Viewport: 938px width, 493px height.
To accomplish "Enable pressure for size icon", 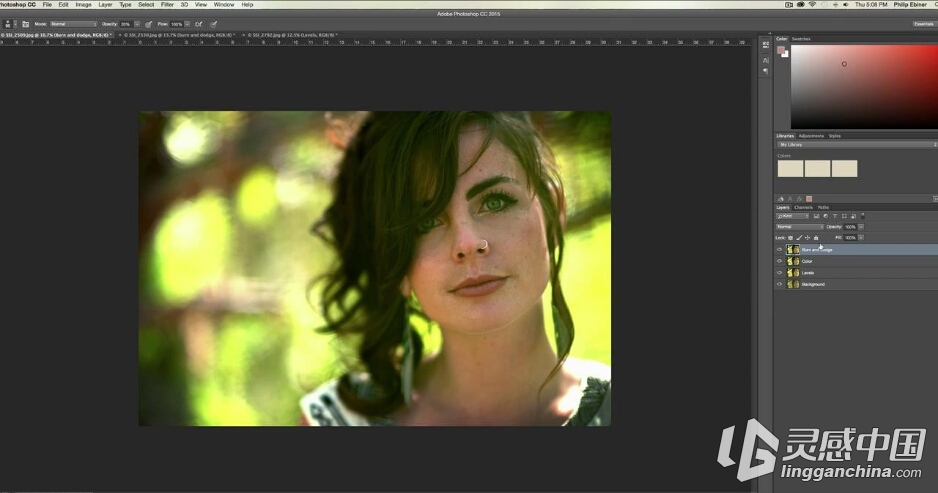I will (214, 24).
